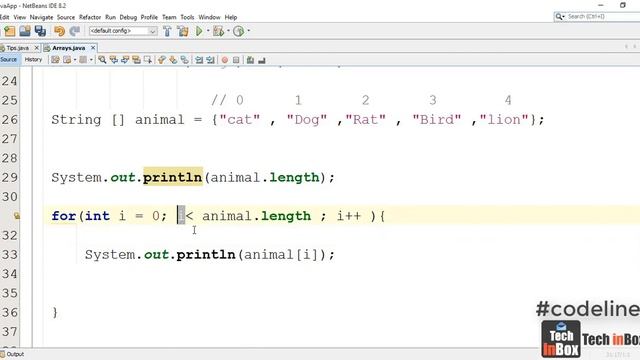Uncomment selected lines icon

262,60
